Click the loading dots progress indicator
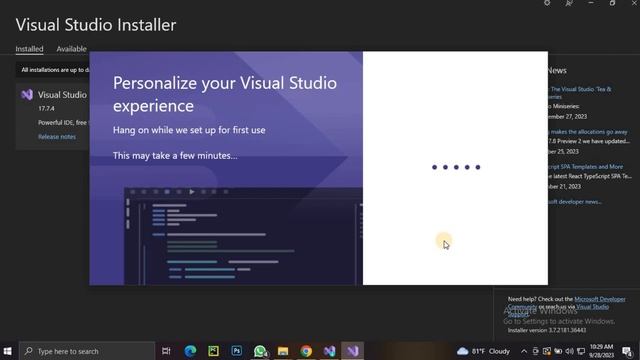Viewport: 640px width, 360px height. pyautogui.click(x=456, y=167)
